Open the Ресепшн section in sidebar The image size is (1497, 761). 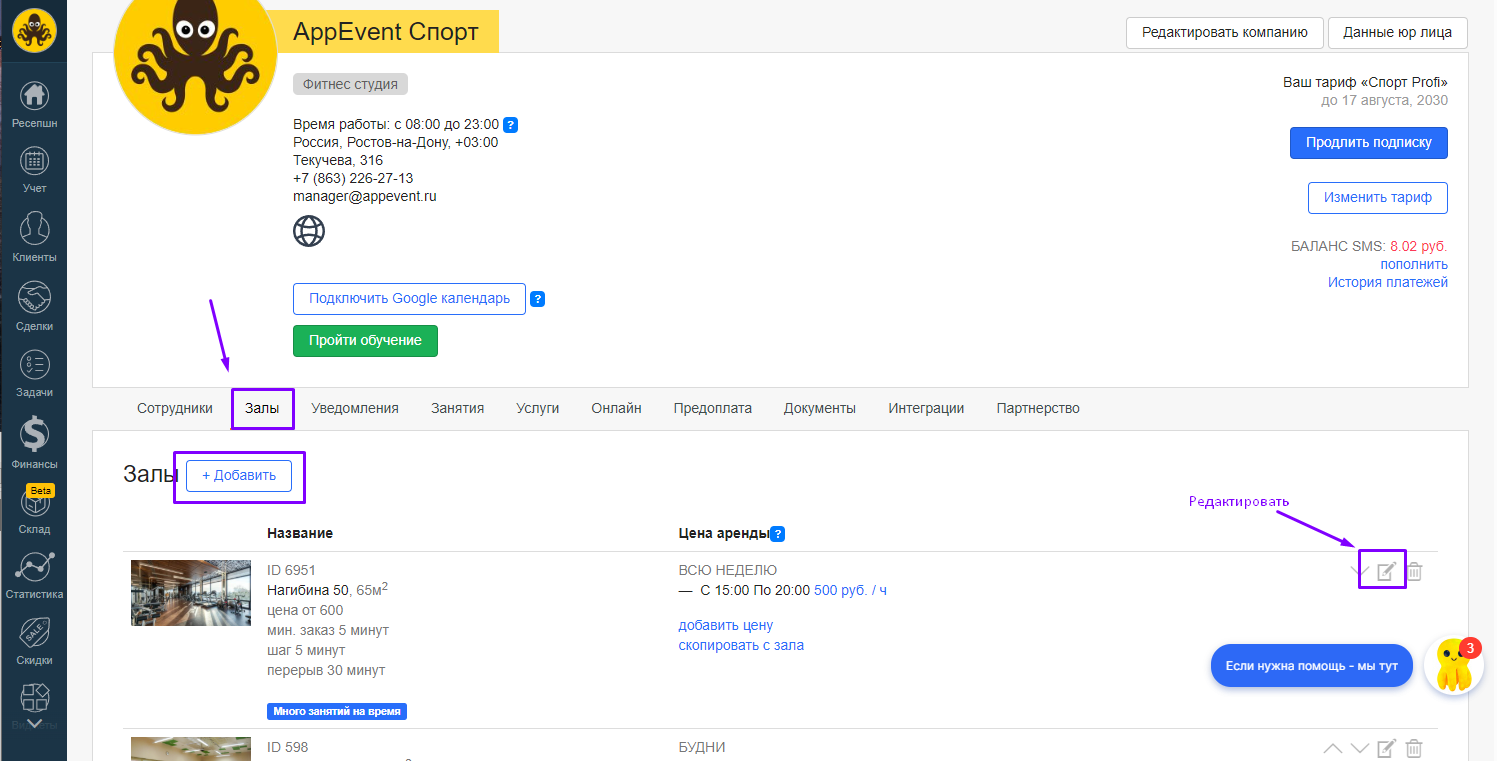(34, 104)
